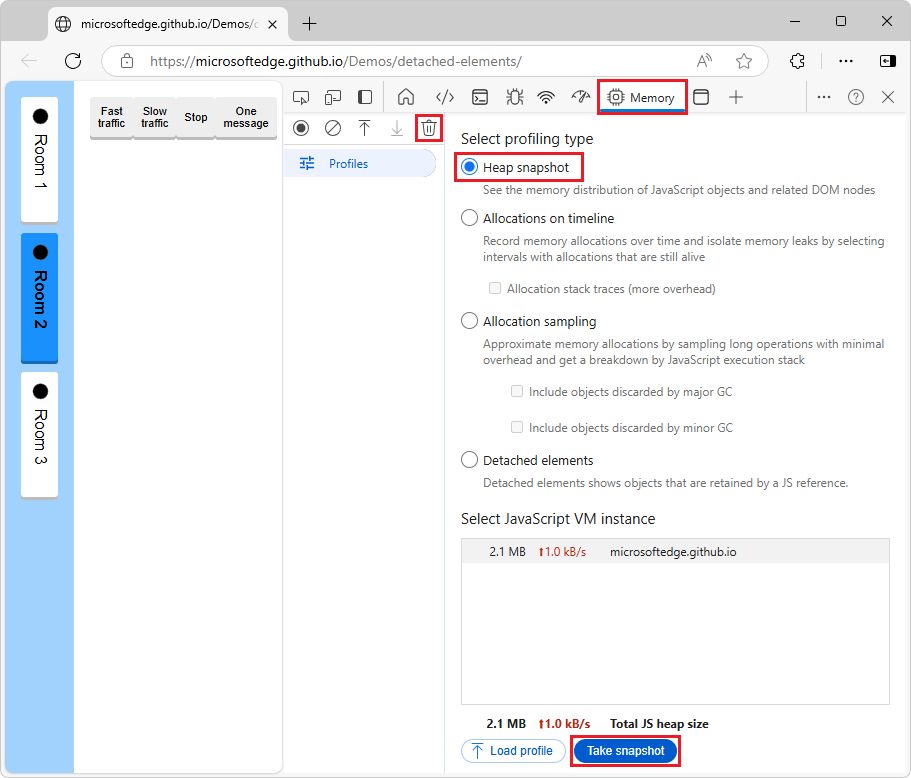Open a new browser tab

(310, 24)
